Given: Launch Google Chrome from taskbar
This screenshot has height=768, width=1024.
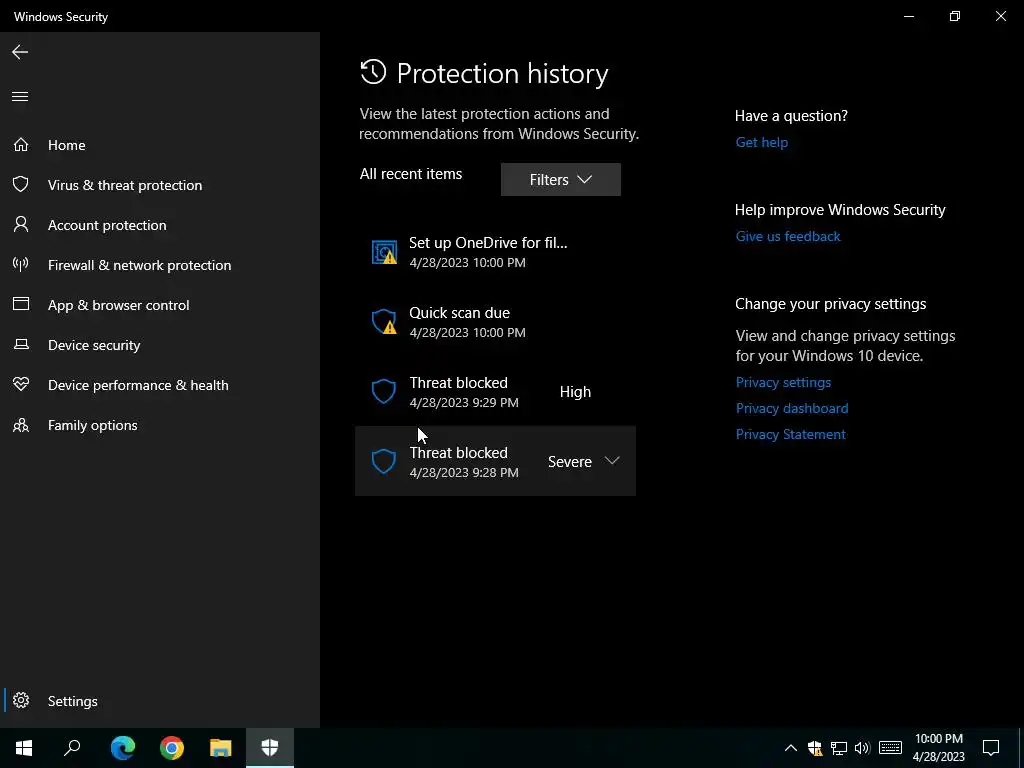Looking at the screenshot, I should coord(172,748).
